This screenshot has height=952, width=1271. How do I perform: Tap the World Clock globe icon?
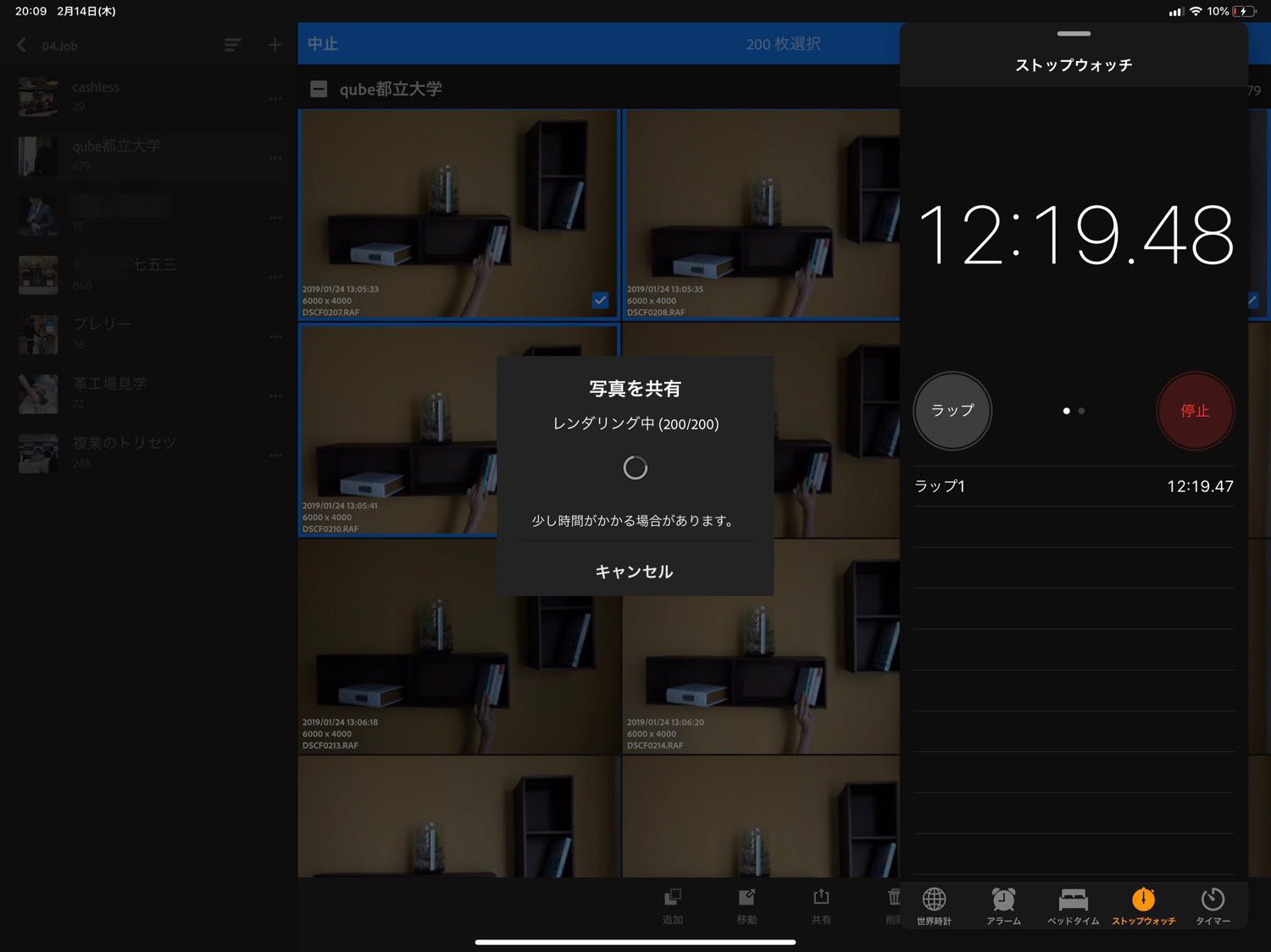pos(934,899)
